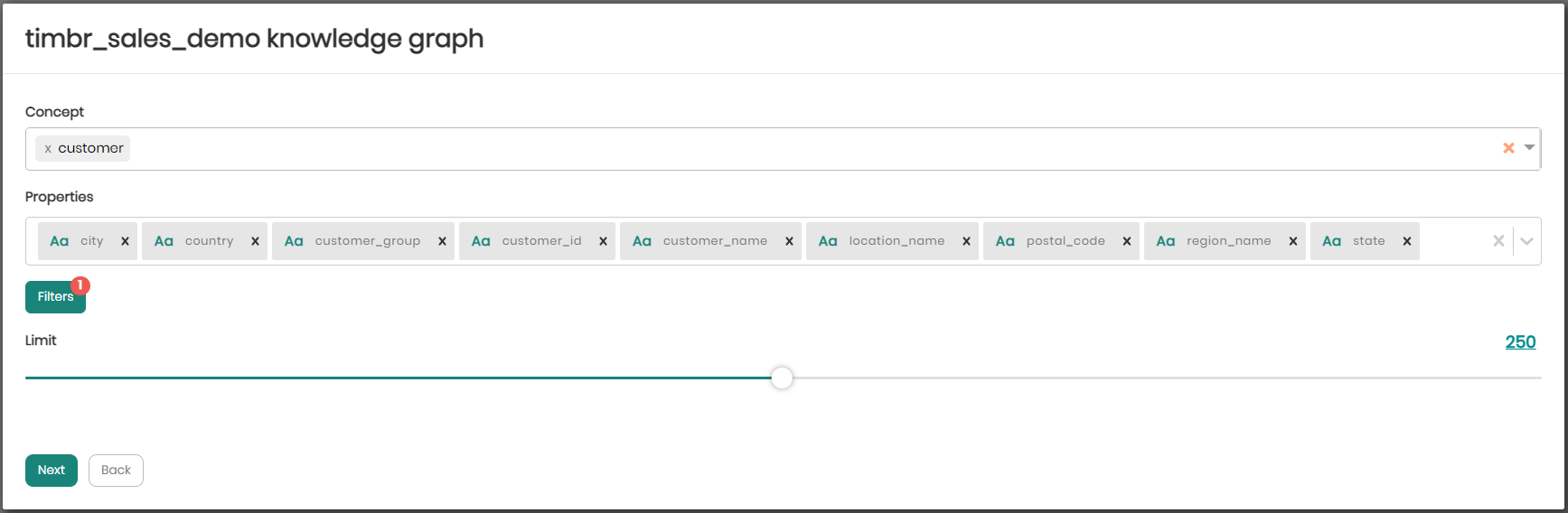Click the Aa type icon for country
The width and height of the screenshot is (1568, 513).
(x=164, y=241)
